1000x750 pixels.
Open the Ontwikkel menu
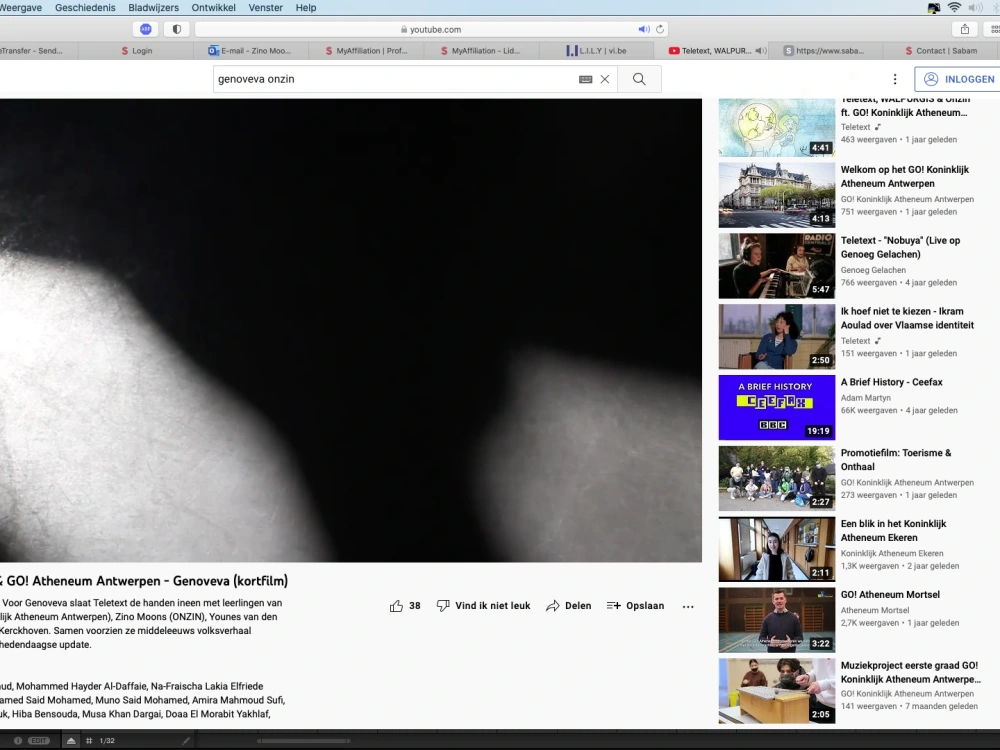[213, 8]
